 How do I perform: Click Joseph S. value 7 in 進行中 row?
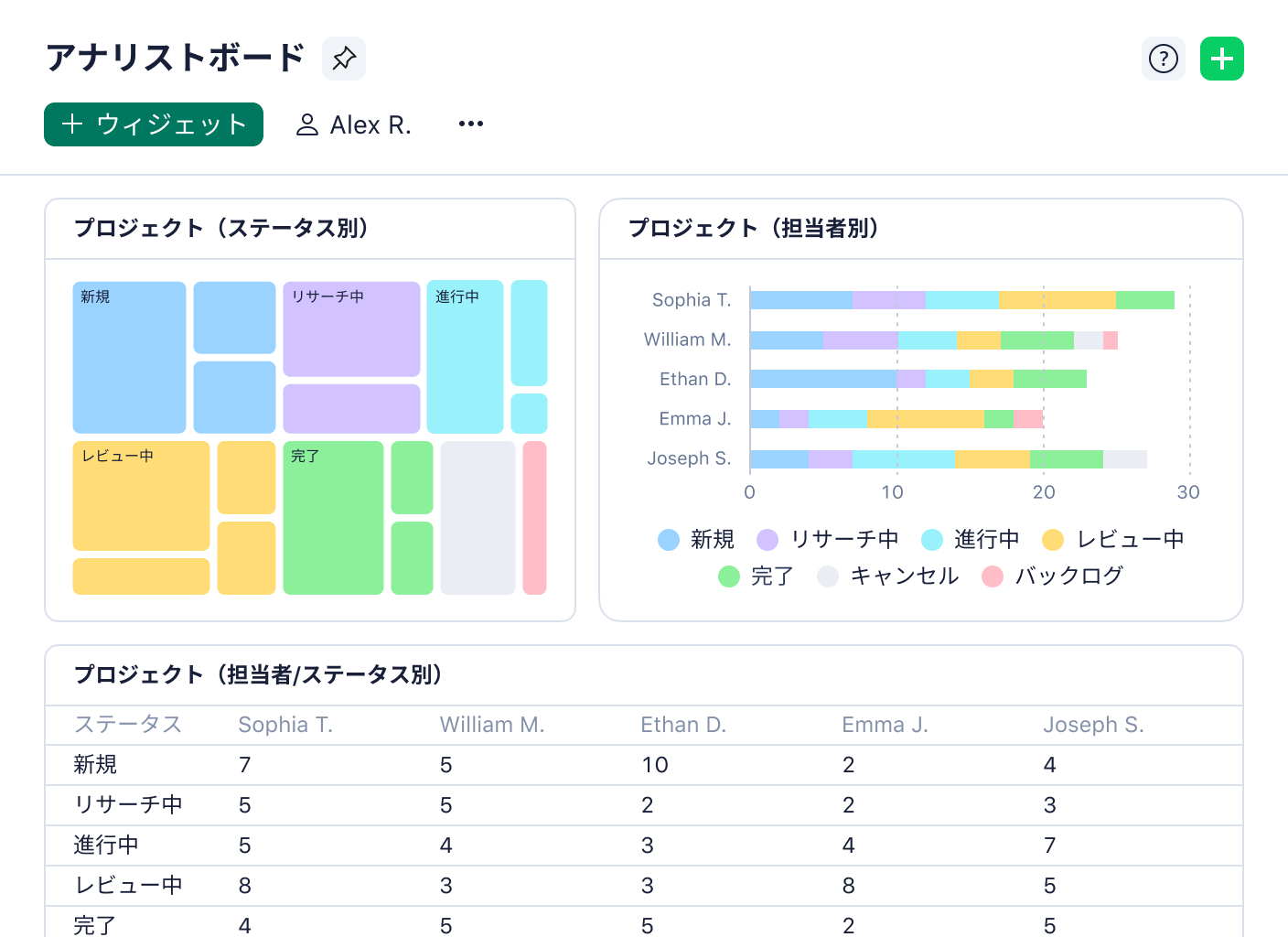click(1049, 845)
